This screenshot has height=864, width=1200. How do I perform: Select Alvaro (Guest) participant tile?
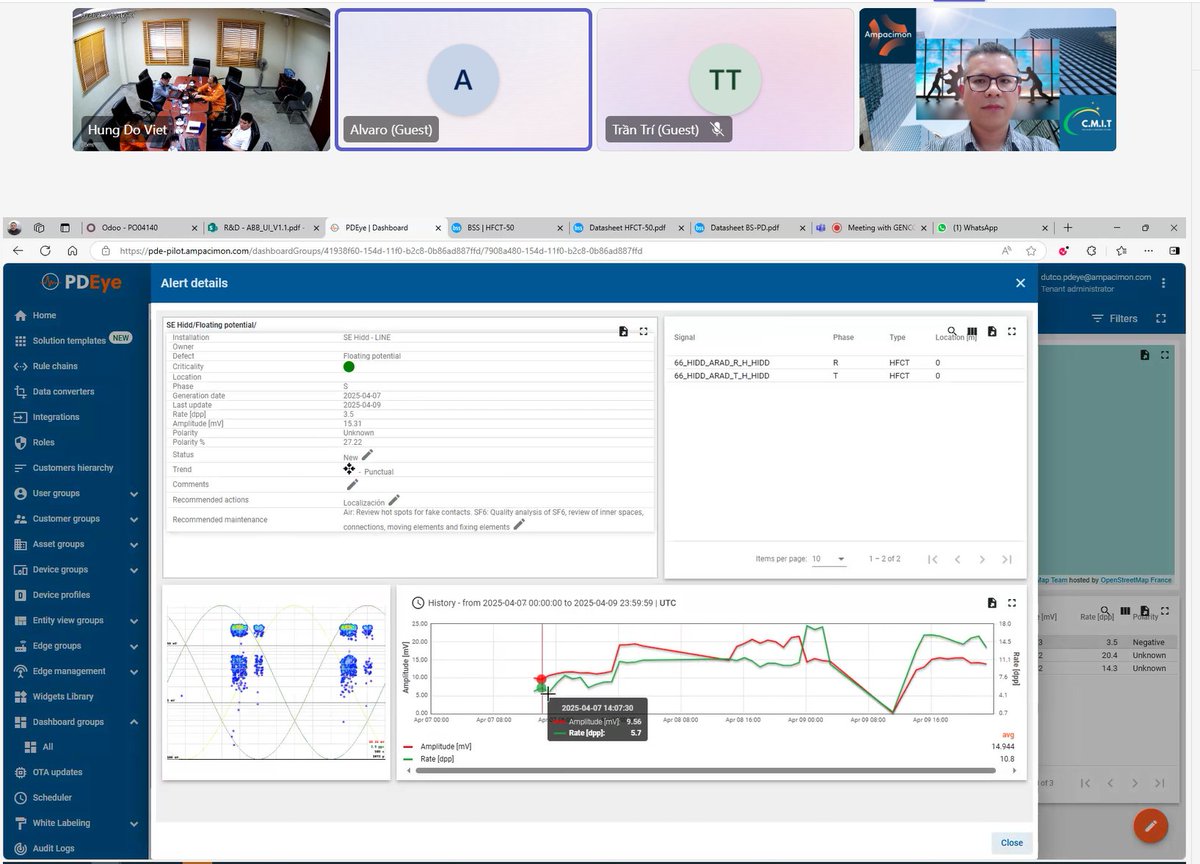coord(463,80)
